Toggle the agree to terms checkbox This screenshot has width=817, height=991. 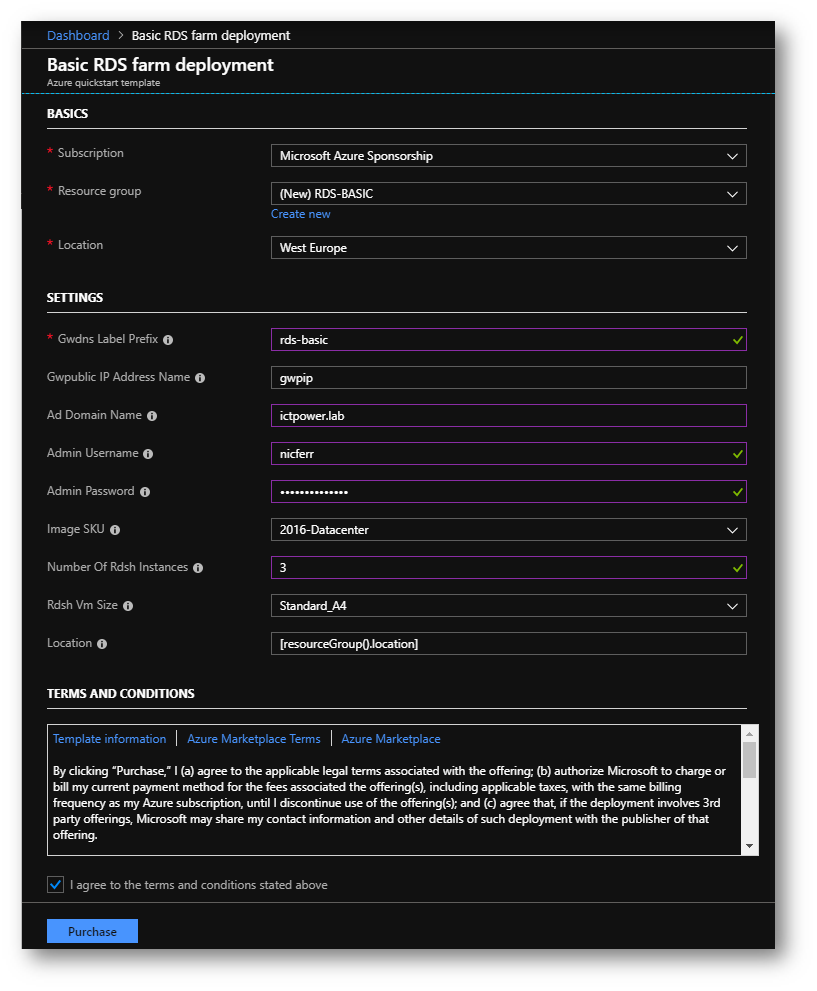click(56, 884)
